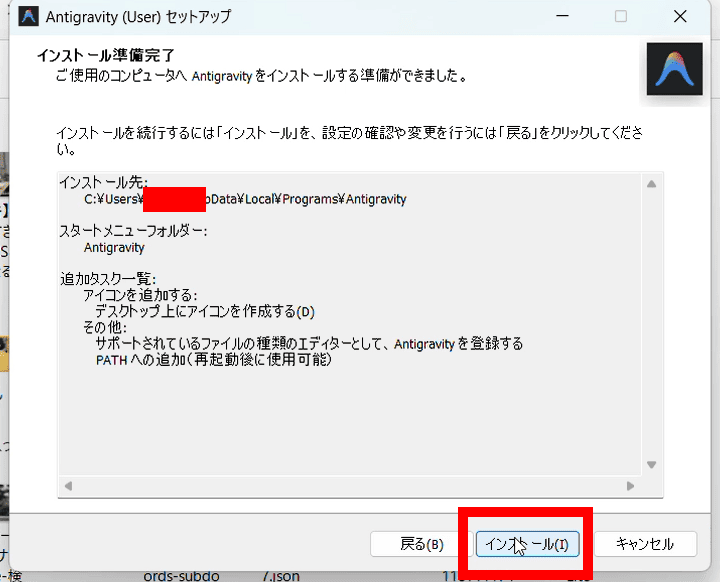Click the PATHへの追加 line in summary

(x=213, y=359)
